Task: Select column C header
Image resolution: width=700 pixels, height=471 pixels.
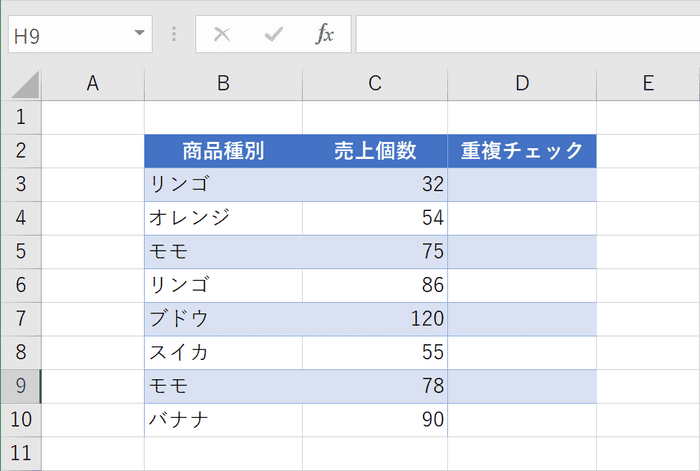Action: (375, 83)
